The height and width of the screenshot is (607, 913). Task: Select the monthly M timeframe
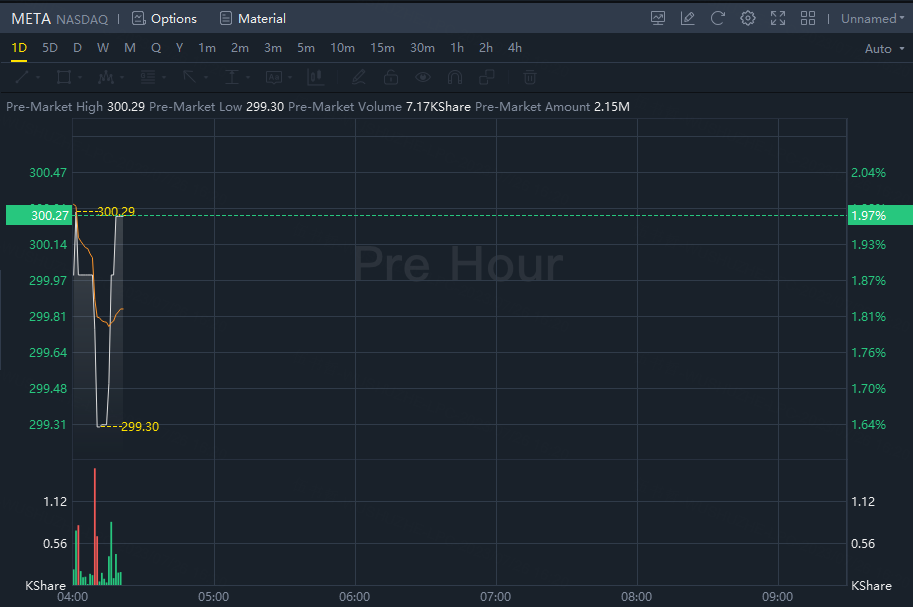(130, 48)
